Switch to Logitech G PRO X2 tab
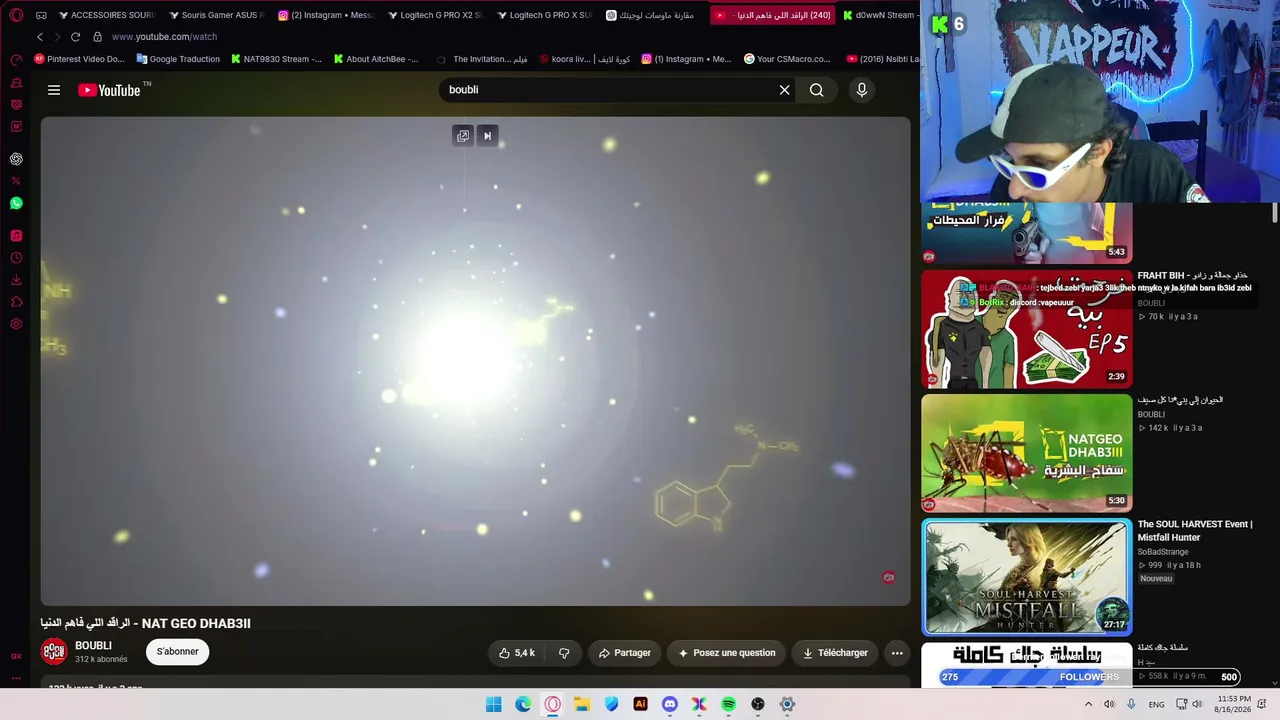Screen dimensions: 1280x720 [x=435, y=15]
